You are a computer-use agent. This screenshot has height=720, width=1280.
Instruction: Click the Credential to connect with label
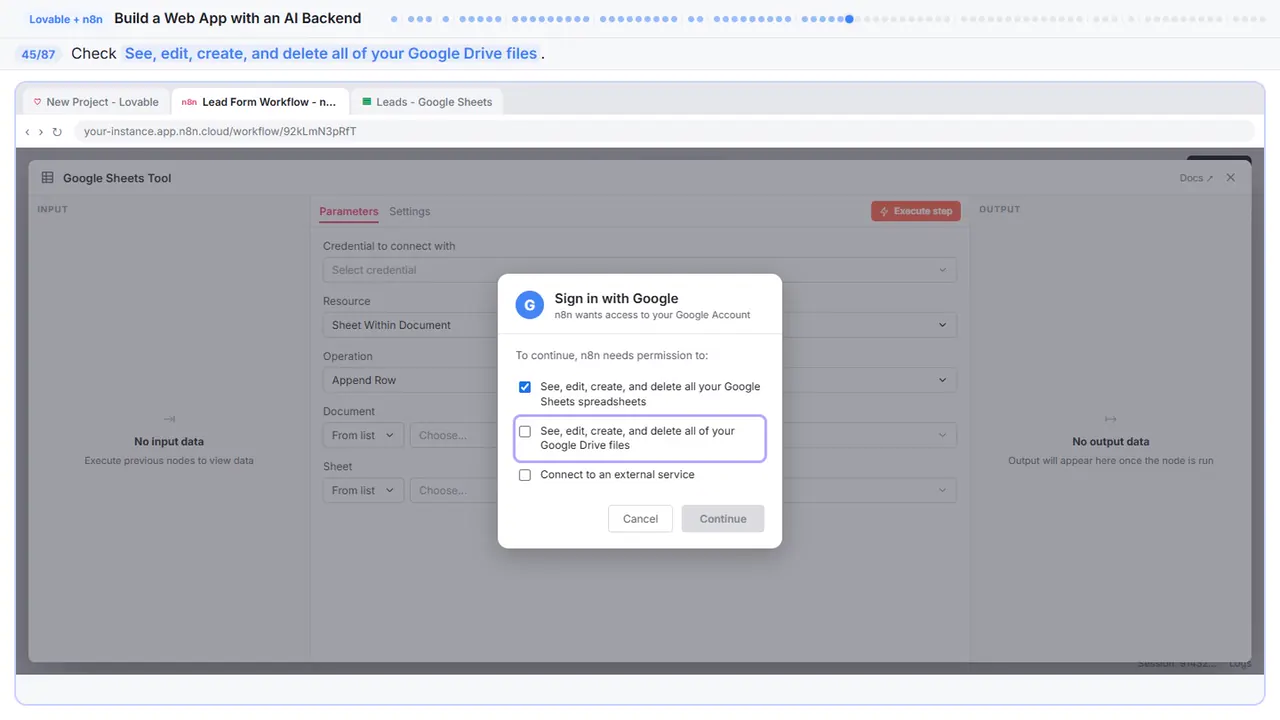(389, 246)
